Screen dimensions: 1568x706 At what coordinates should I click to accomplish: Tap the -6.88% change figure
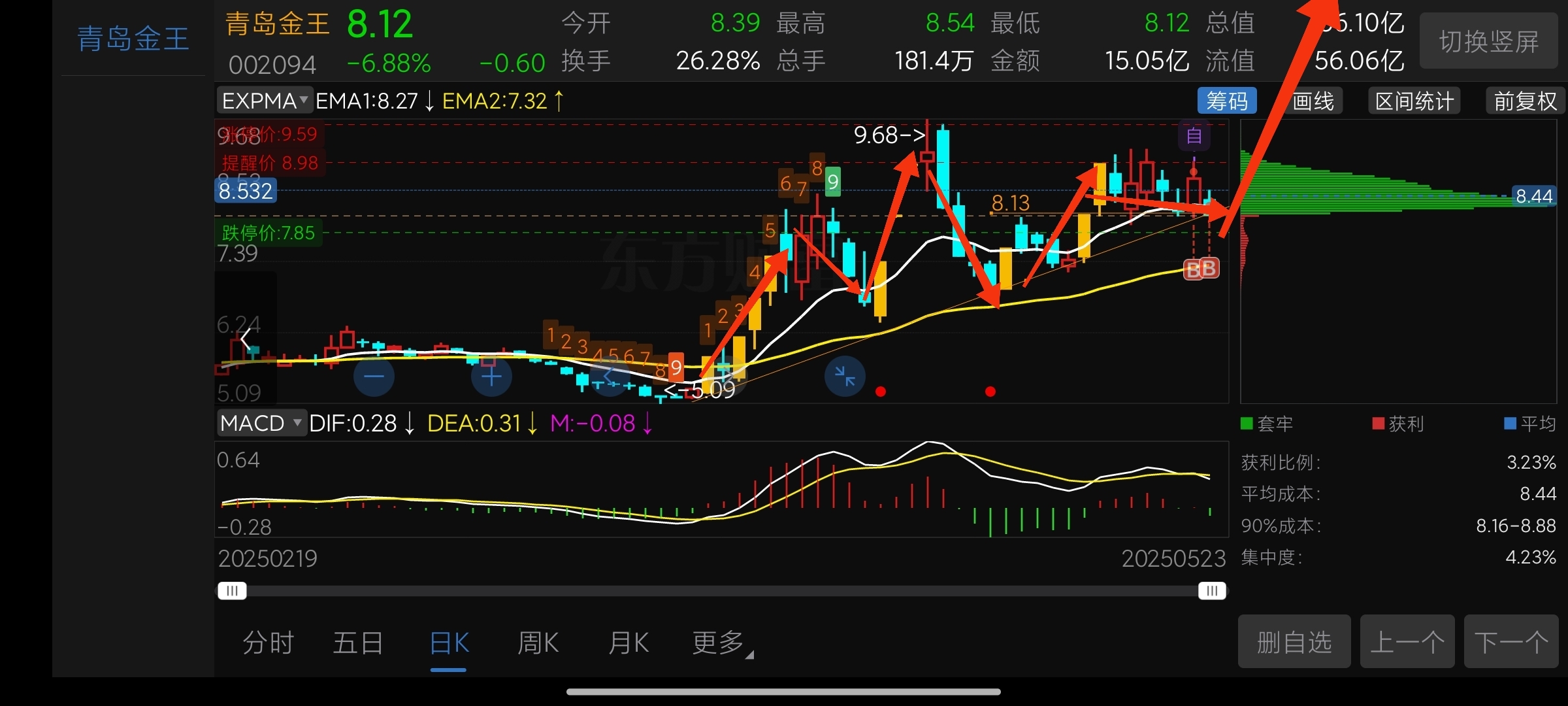[389, 63]
